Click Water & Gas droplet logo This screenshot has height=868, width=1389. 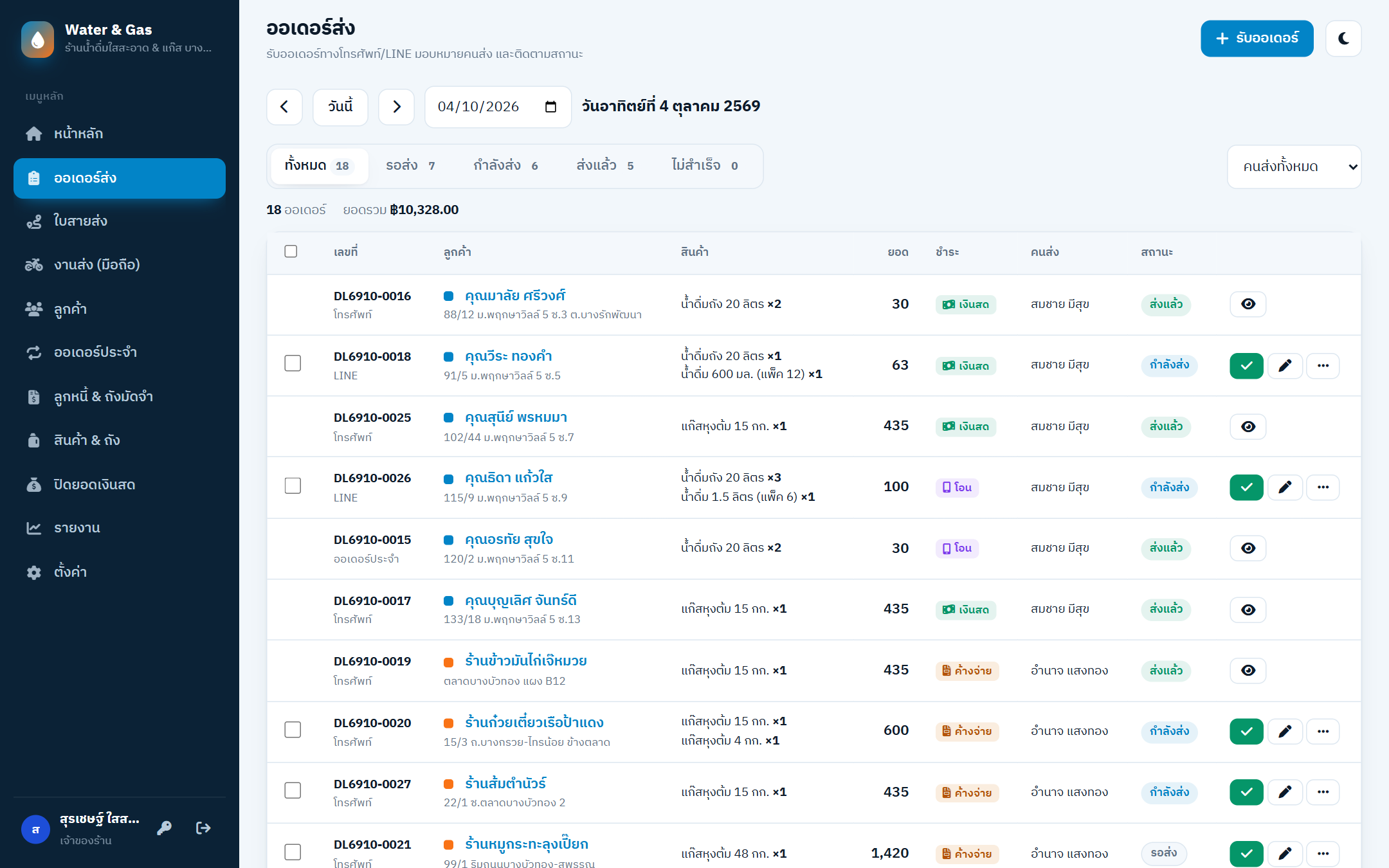click(38, 39)
